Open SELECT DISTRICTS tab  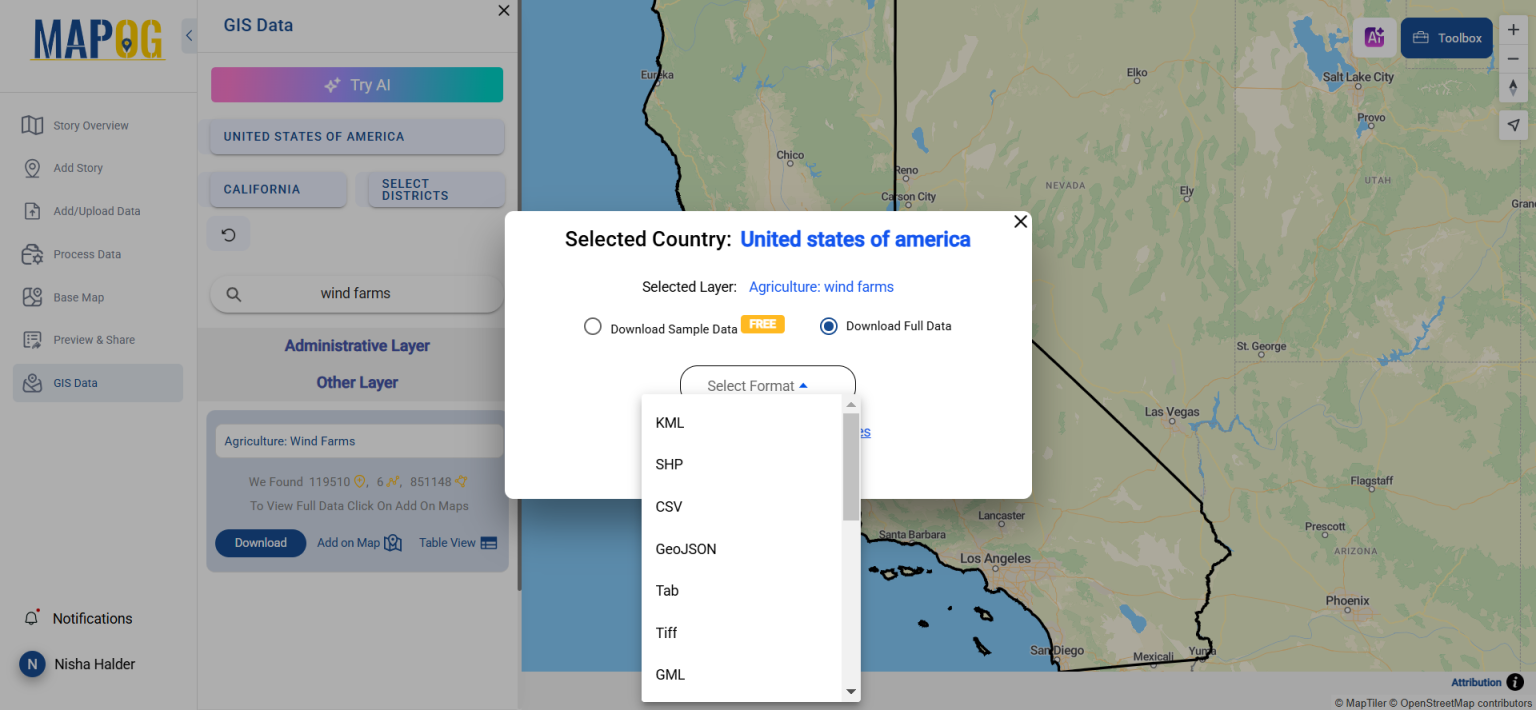pyautogui.click(x=435, y=189)
